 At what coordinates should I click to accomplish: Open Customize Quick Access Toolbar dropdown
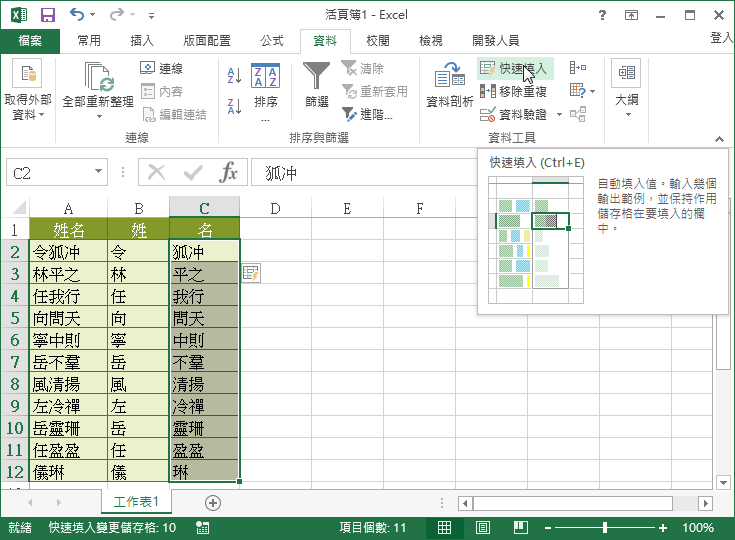(151, 15)
